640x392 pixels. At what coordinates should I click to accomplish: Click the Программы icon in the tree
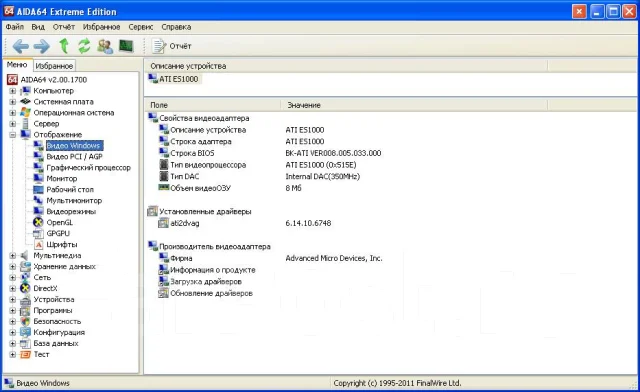[25, 311]
